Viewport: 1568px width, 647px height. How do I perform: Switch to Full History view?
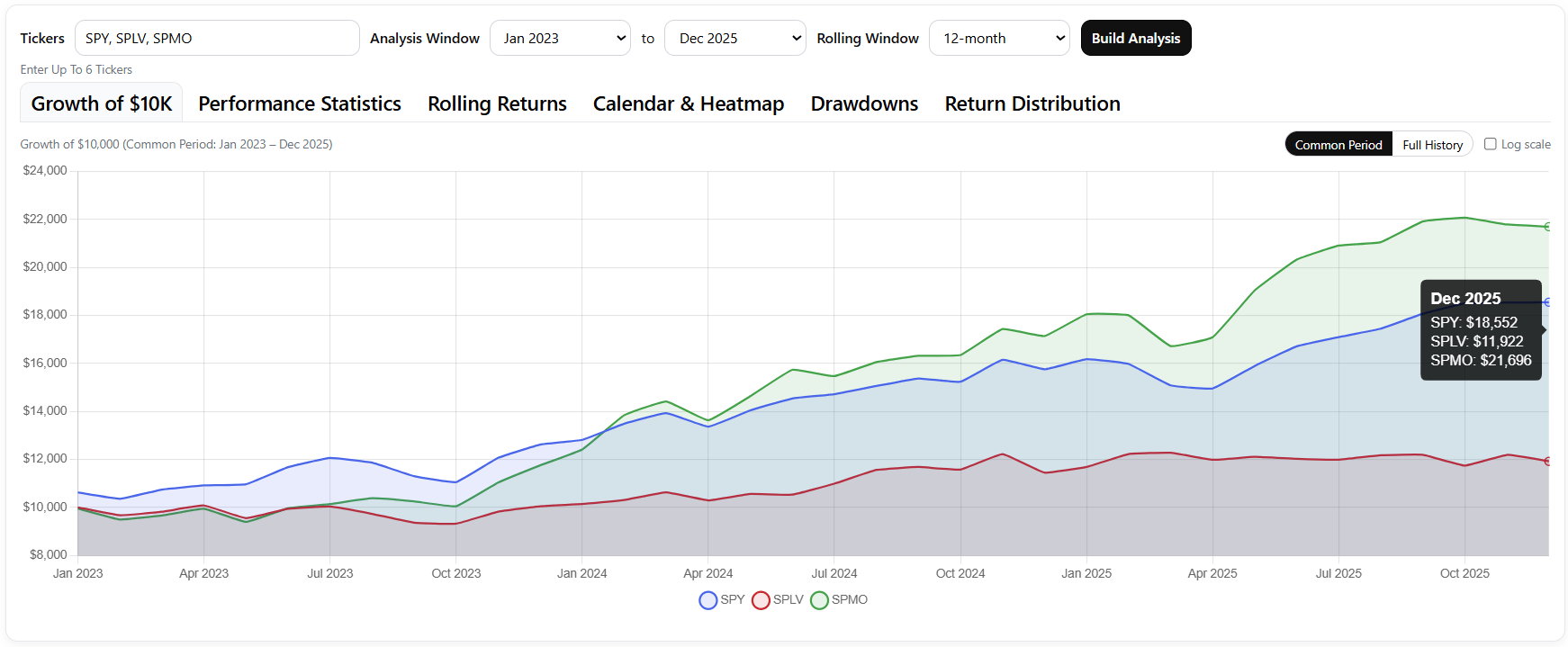click(x=1432, y=144)
